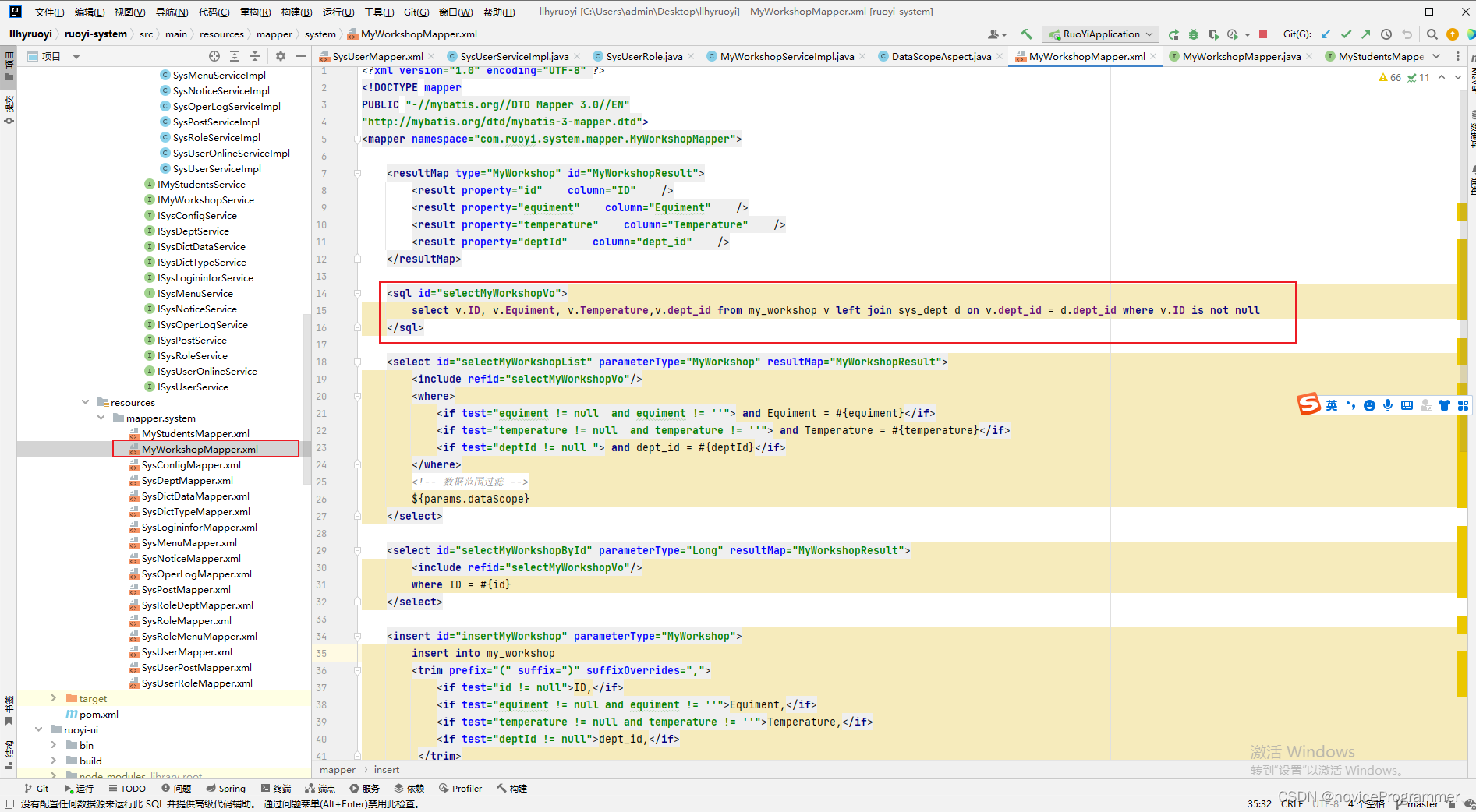Screen dimensions: 1476x812
Task: Update project with the blue Git arrow
Action: click(x=1326, y=34)
